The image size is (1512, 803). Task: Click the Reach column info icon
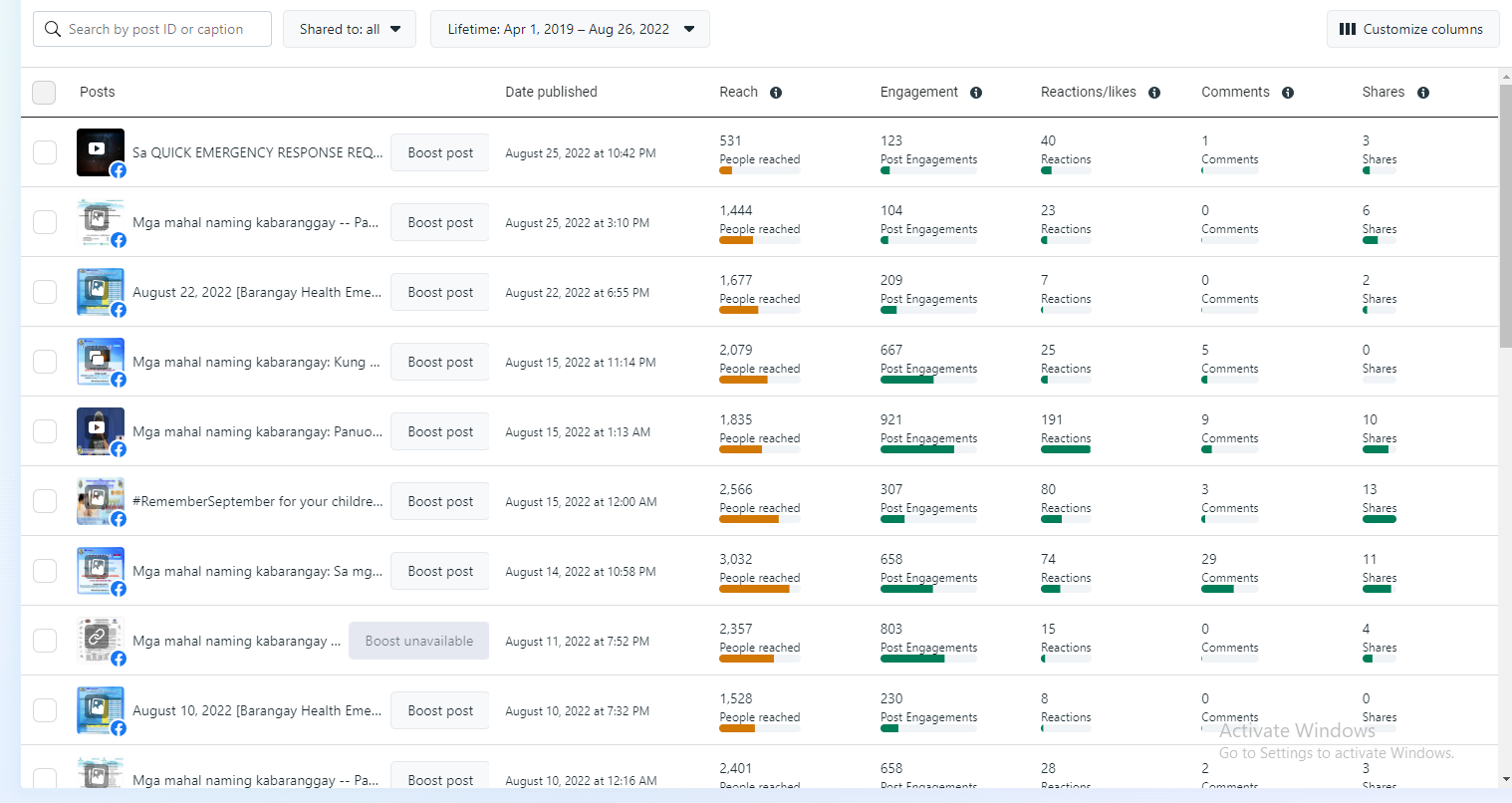[x=776, y=93]
